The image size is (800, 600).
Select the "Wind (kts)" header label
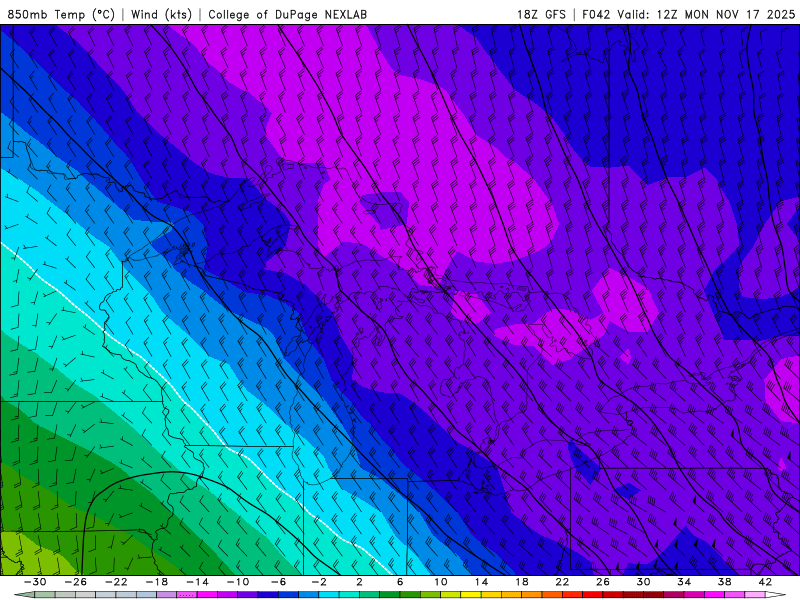[x=161, y=14]
